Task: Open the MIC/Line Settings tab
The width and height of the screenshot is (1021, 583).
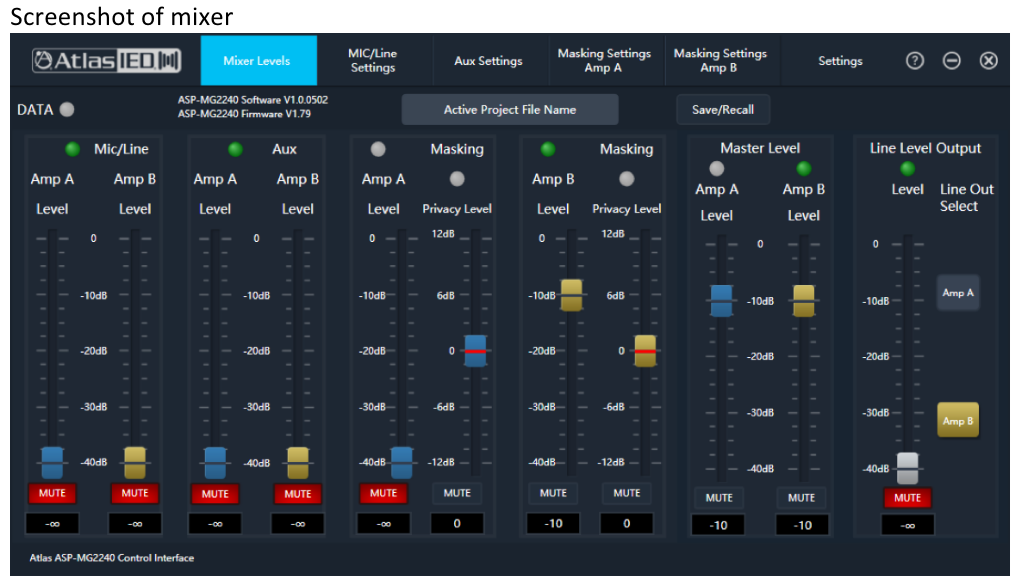Action: 373,61
